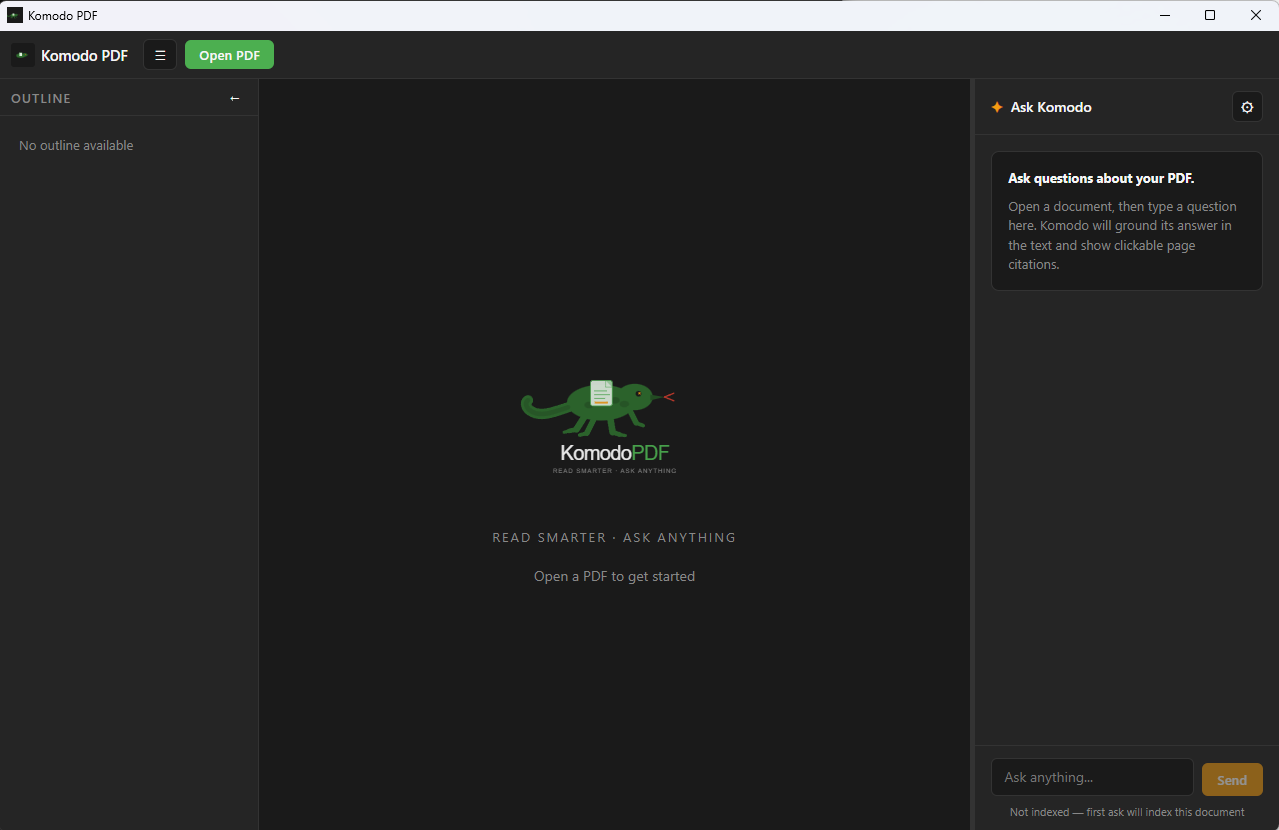Close the Komodo PDF window
Screen dimensions: 1279x830
point(1256,15)
